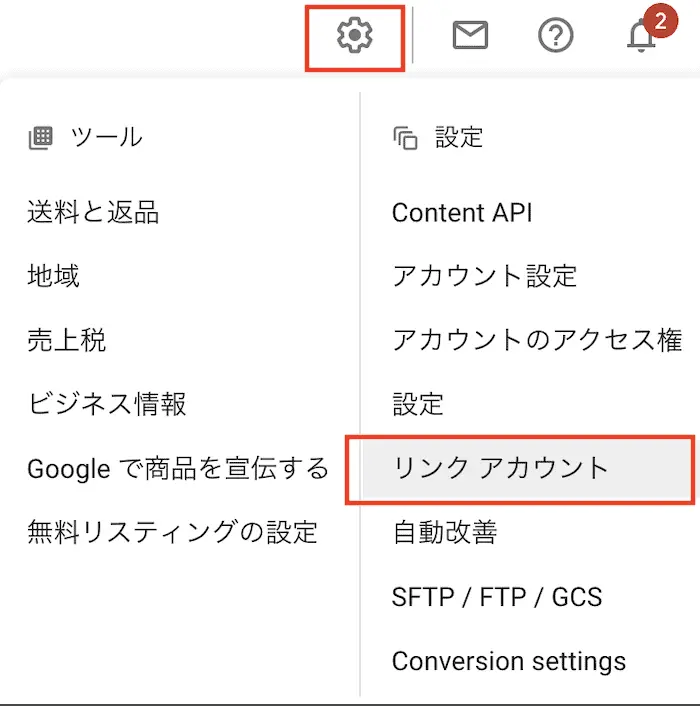
Task: Click the 設定 column heading text
Action: pyautogui.click(x=459, y=137)
